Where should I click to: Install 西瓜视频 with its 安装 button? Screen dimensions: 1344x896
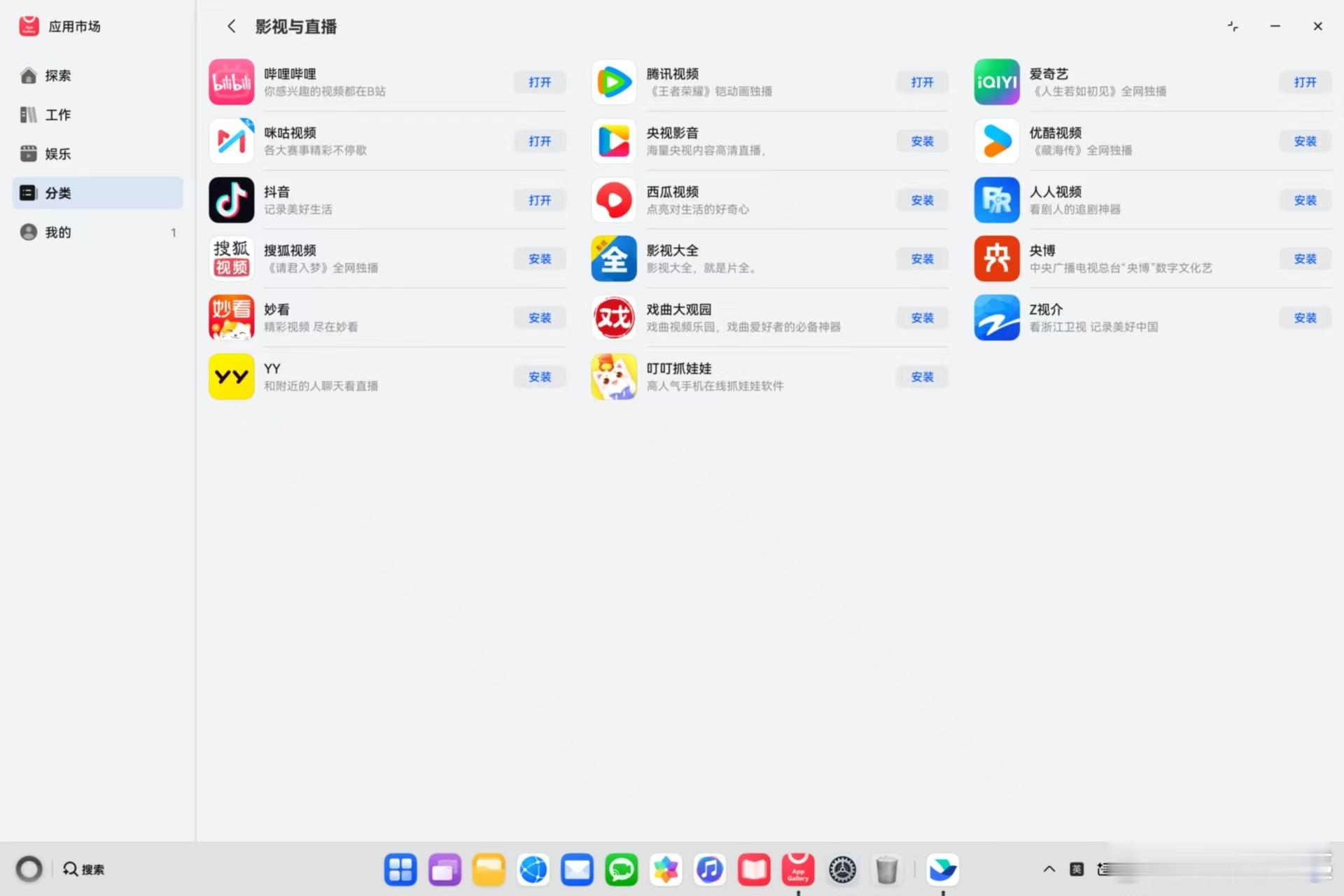coord(923,199)
